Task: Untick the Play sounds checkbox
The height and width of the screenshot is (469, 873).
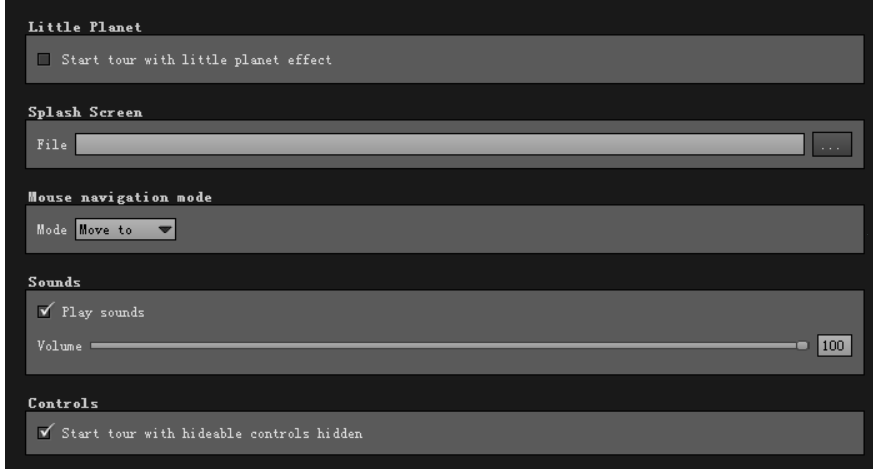Action: pos(45,311)
